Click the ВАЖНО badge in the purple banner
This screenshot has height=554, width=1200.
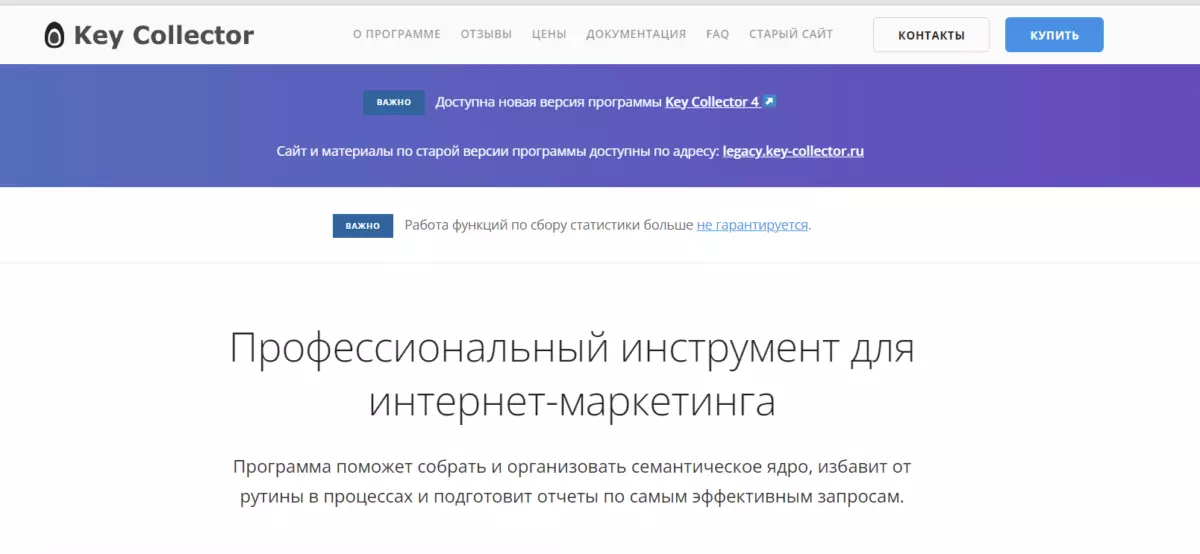click(x=394, y=102)
